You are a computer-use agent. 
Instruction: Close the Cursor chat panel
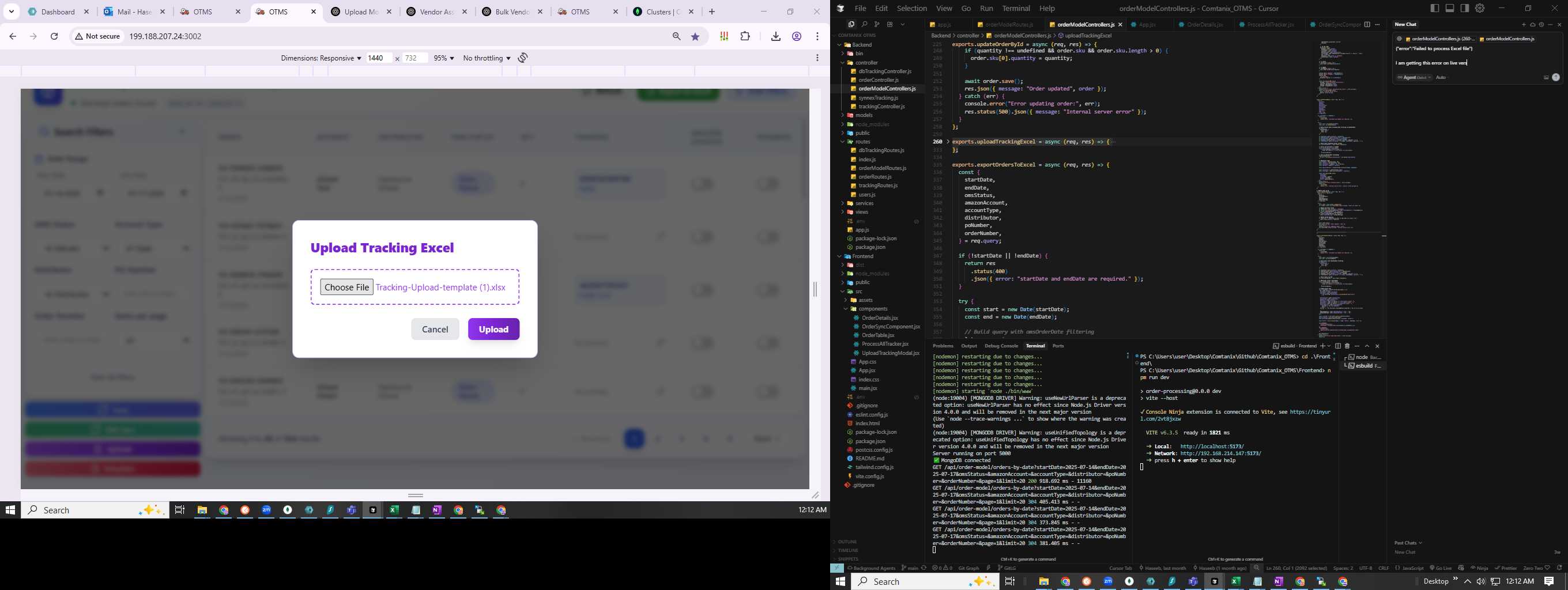[x=1559, y=24]
